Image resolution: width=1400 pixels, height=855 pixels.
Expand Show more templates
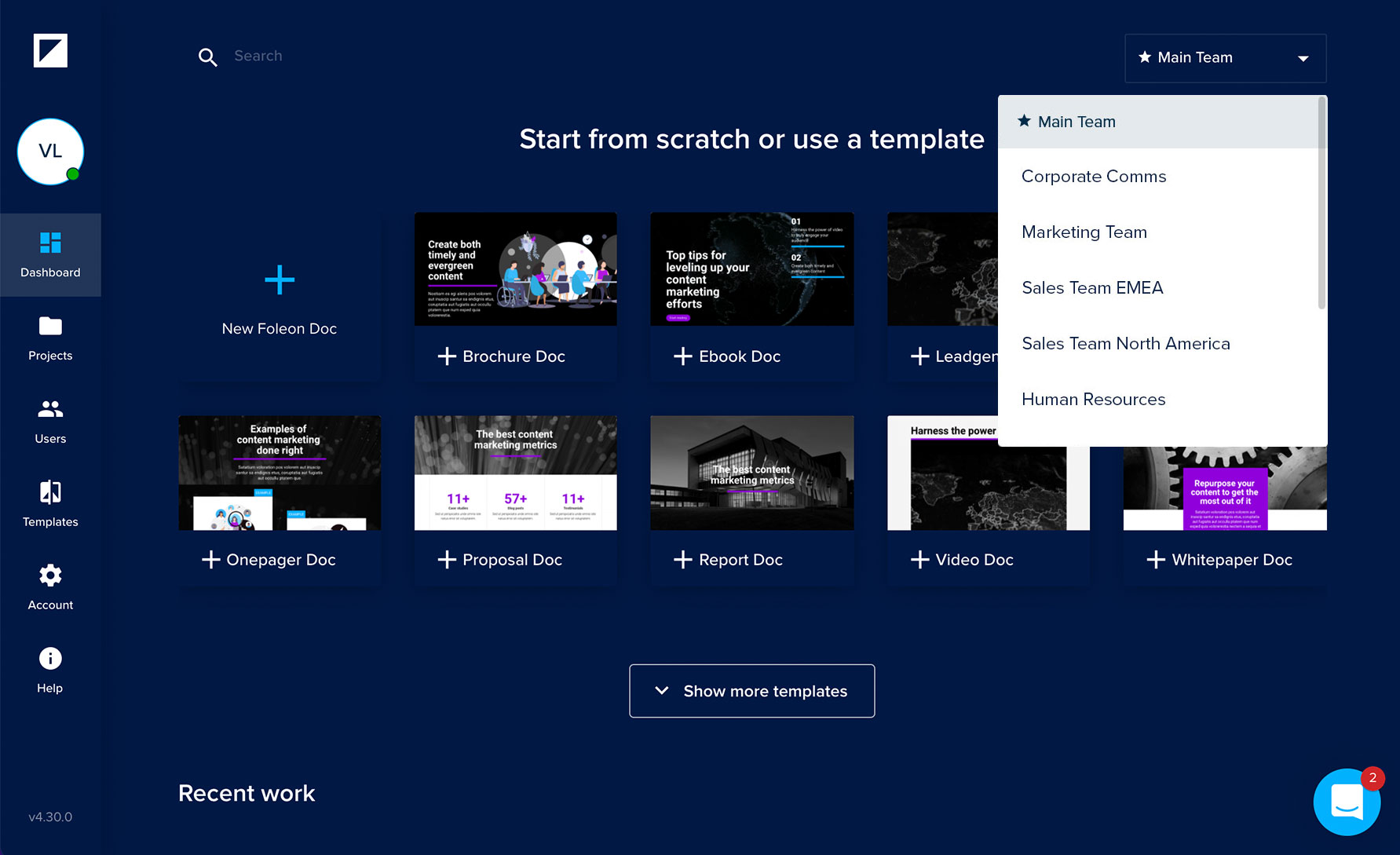coord(751,691)
